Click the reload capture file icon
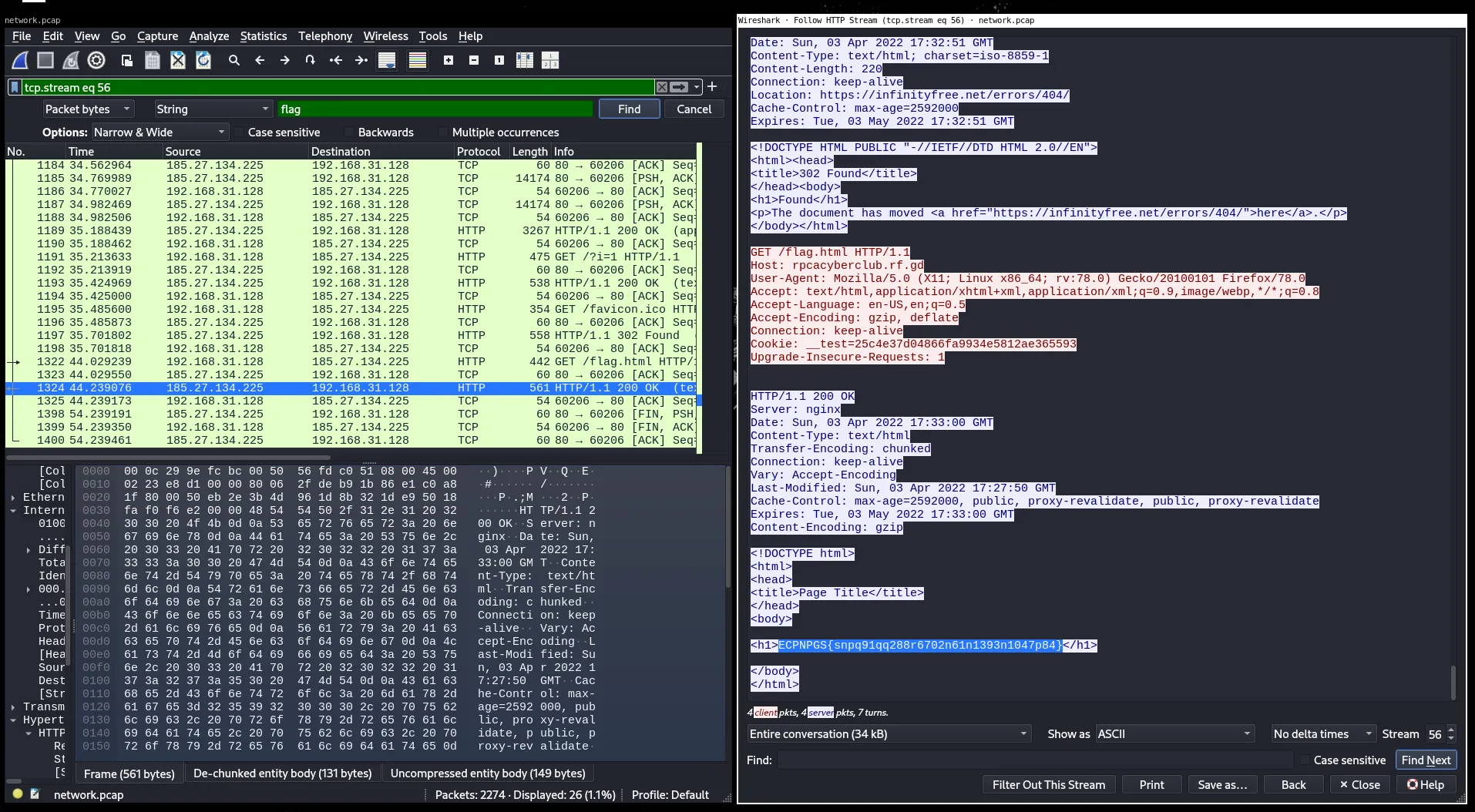1475x812 pixels. point(203,60)
